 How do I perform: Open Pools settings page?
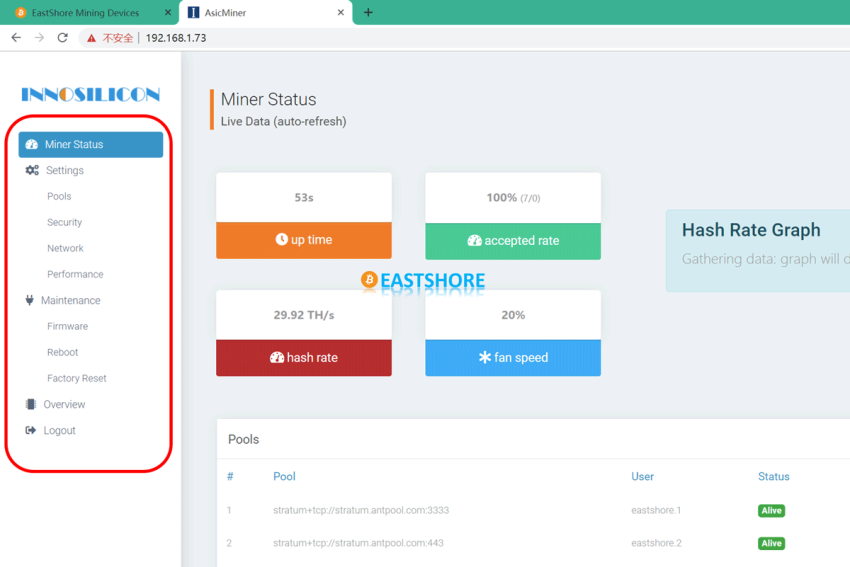(x=59, y=197)
